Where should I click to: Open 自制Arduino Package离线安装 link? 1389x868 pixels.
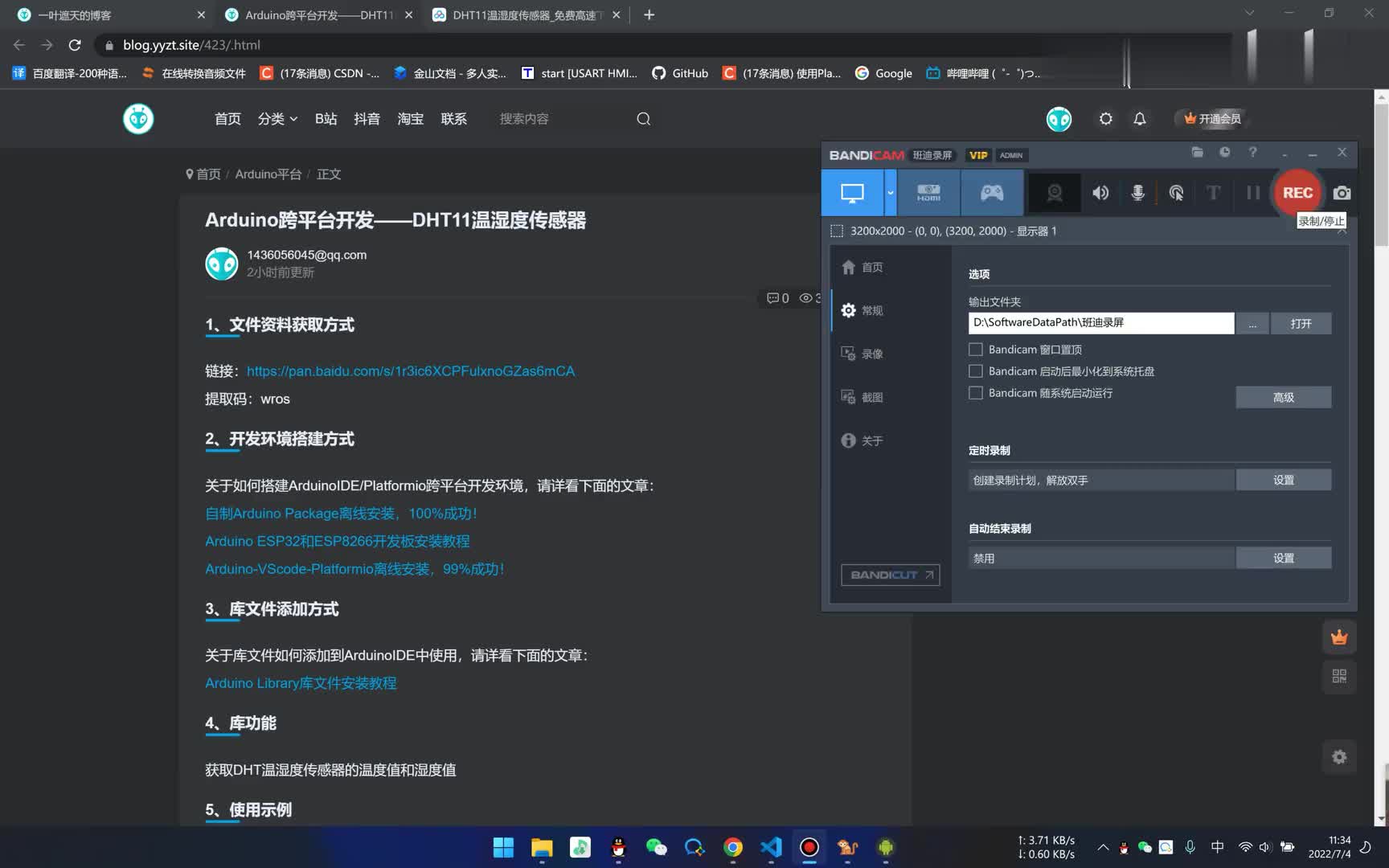(x=341, y=514)
